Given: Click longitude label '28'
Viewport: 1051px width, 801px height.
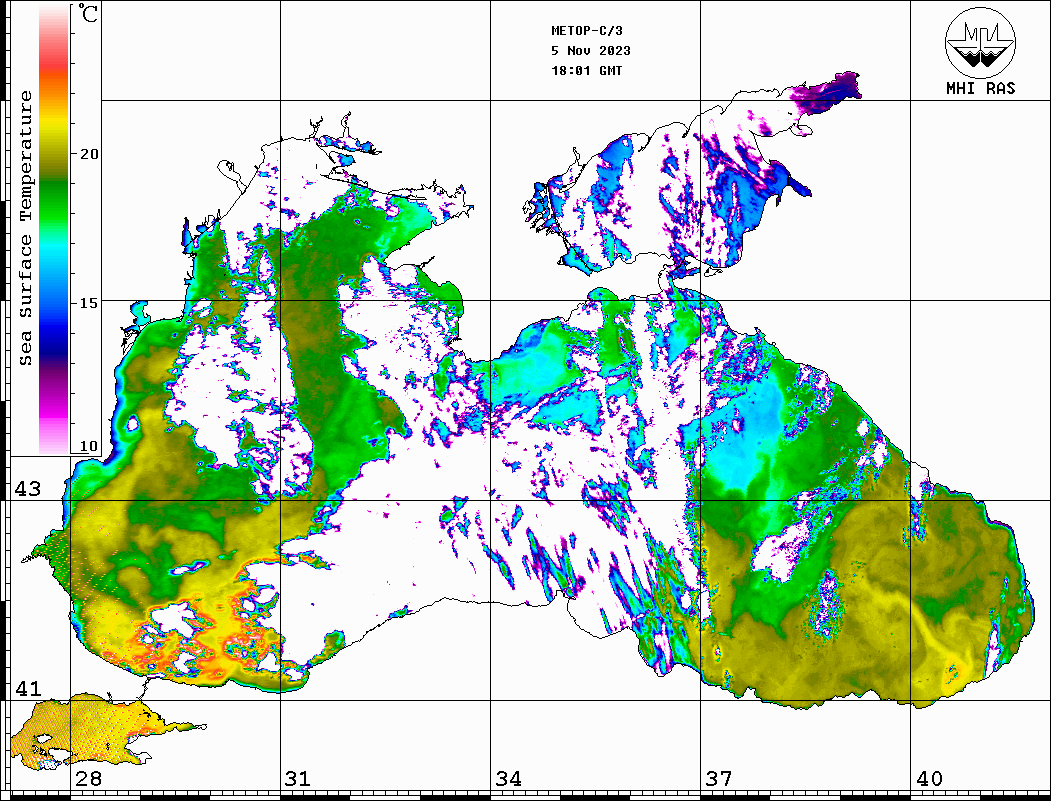Looking at the screenshot, I should [x=88, y=779].
